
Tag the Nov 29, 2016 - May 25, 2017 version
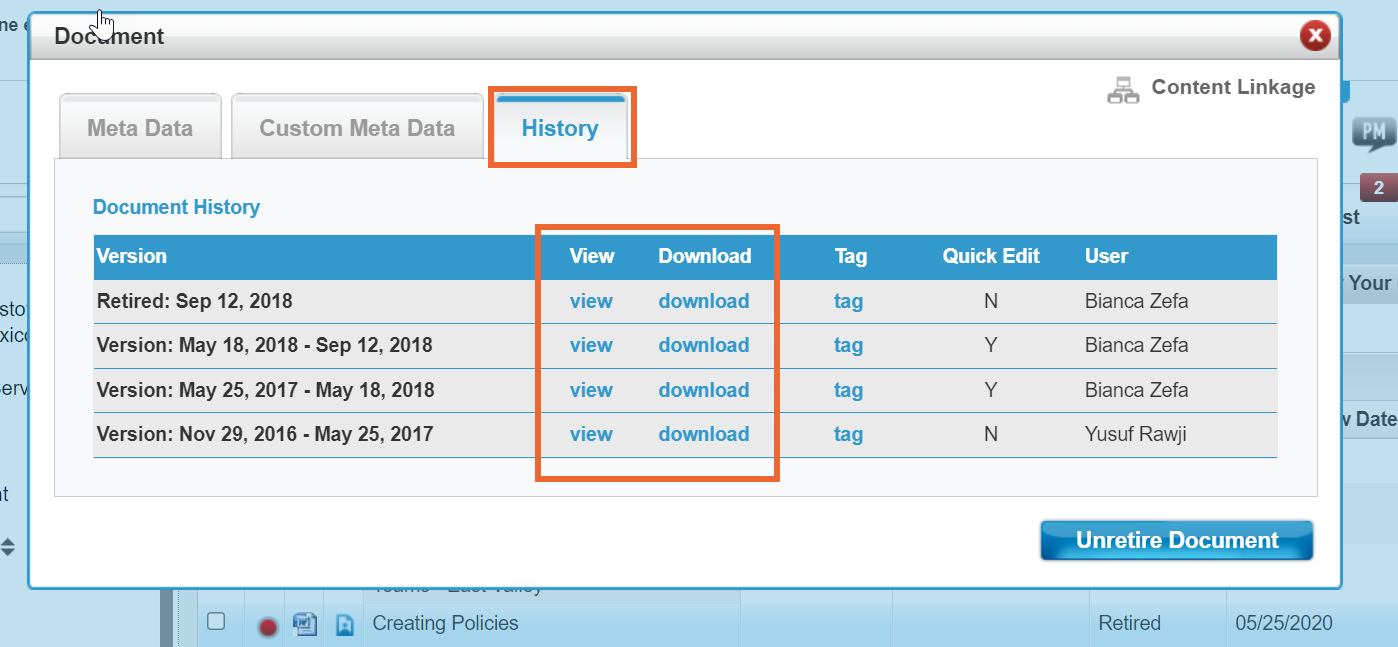[848, 434]
